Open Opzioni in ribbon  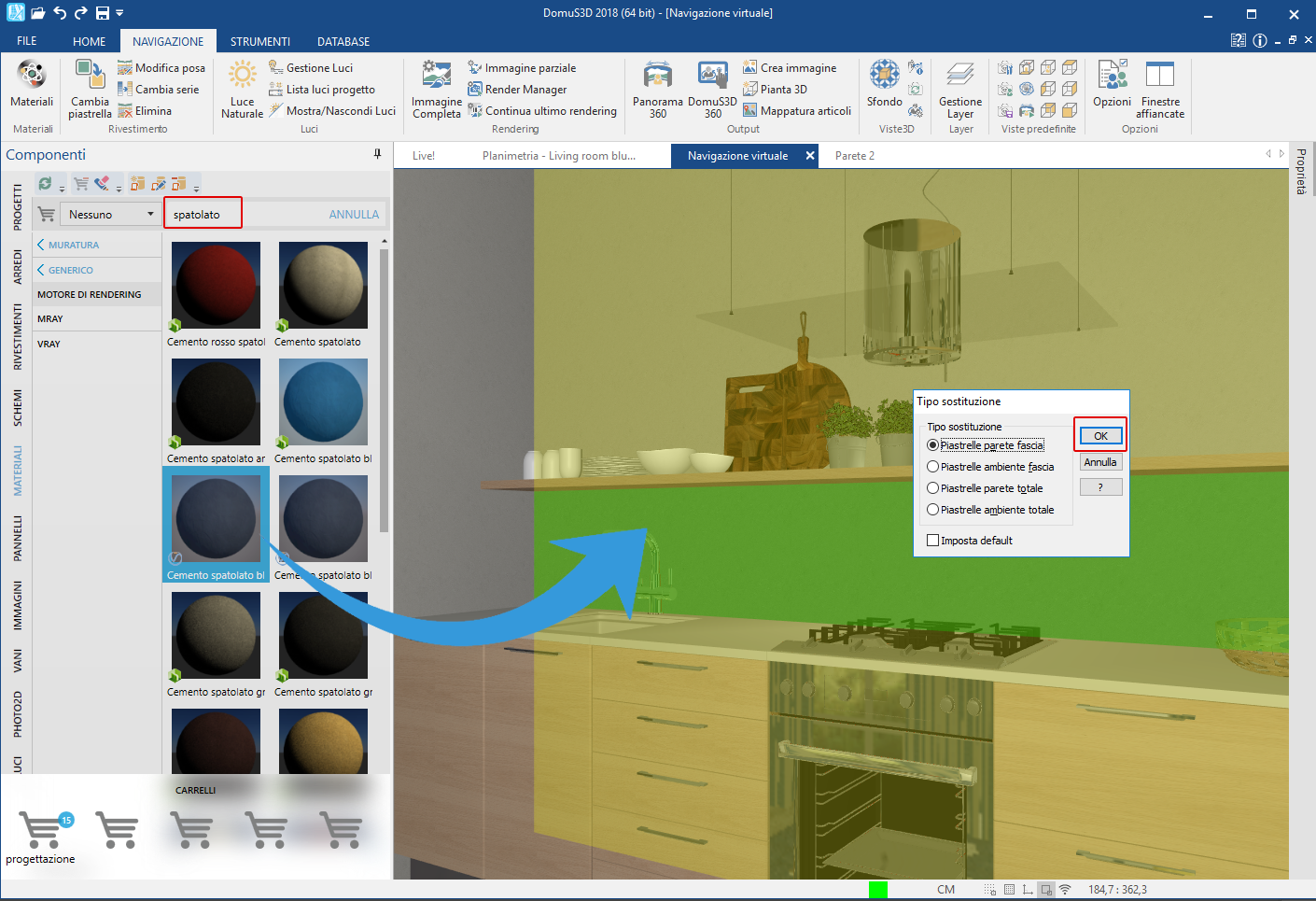(1112, 84)
